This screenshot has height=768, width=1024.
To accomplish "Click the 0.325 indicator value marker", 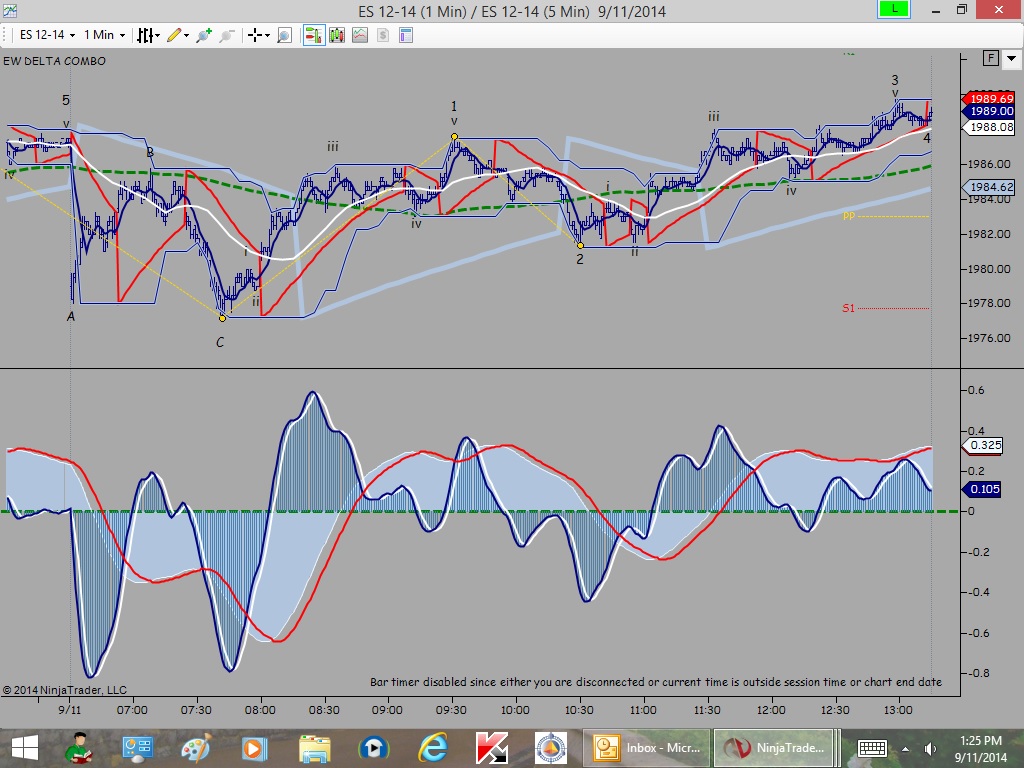I will pyautogui.click(x=984, y=445).
